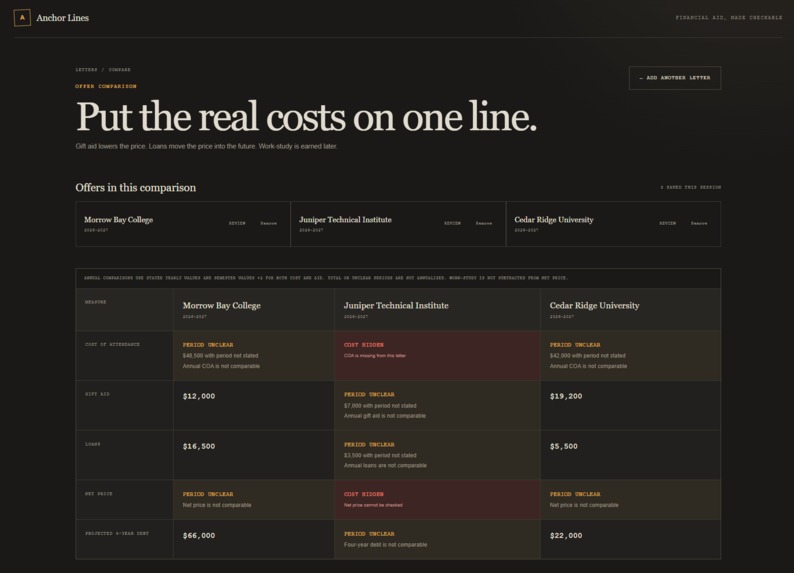Click Juniper's Period Unclear projected debt badge

coord(369,534)
